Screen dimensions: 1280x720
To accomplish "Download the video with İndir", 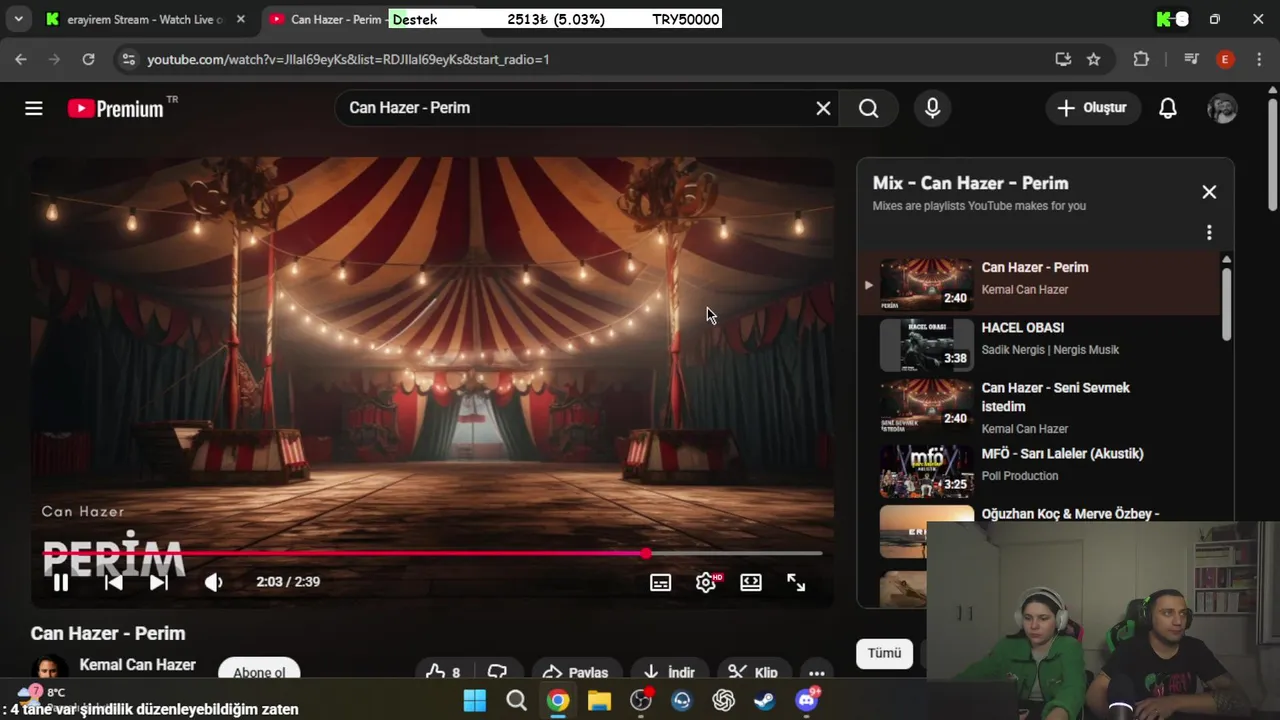I will [x=668, y=672].
